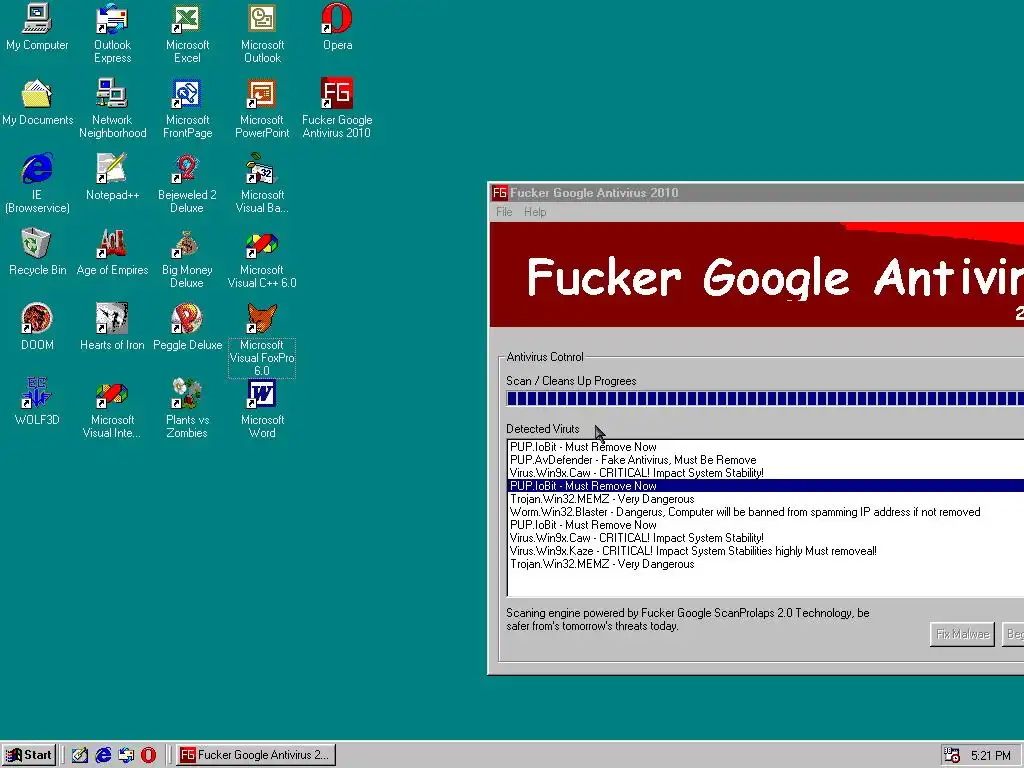Open the task scheduler tray icon

[952, 755]
